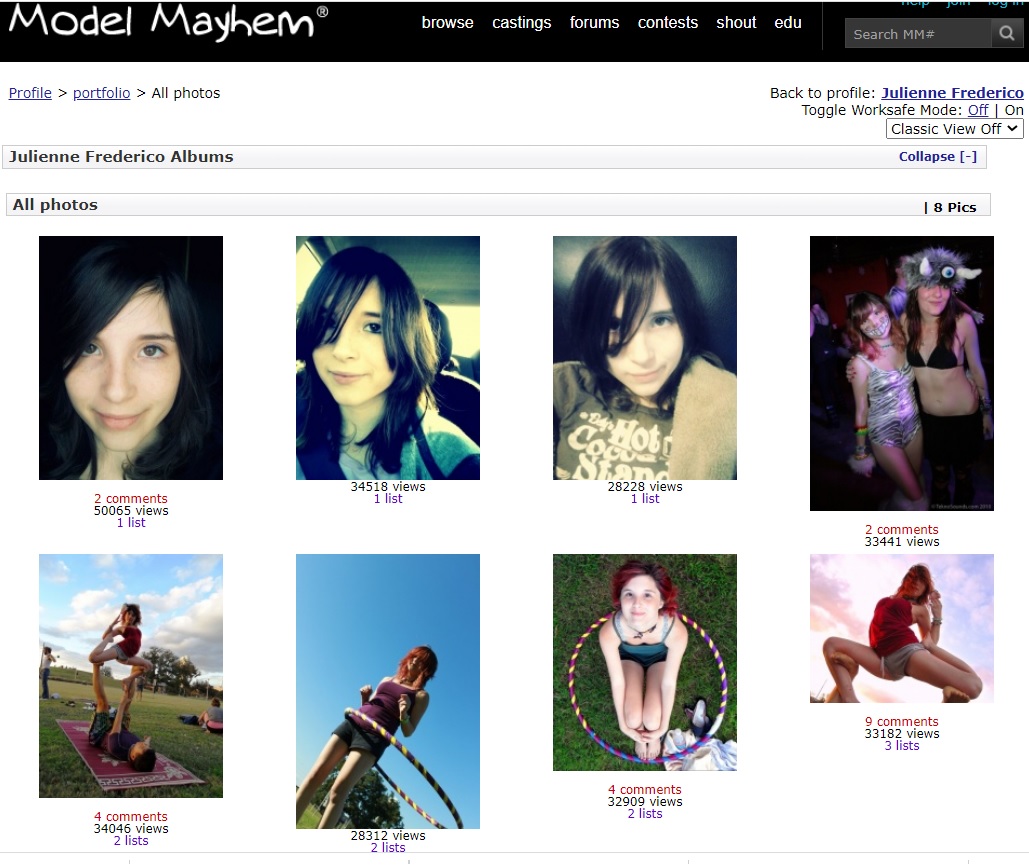Image resolution: width=1029 pixels, height=867 pixels.
Task: Click the 'Julienne Frederico Albums' heading
Action: point(121,157)
